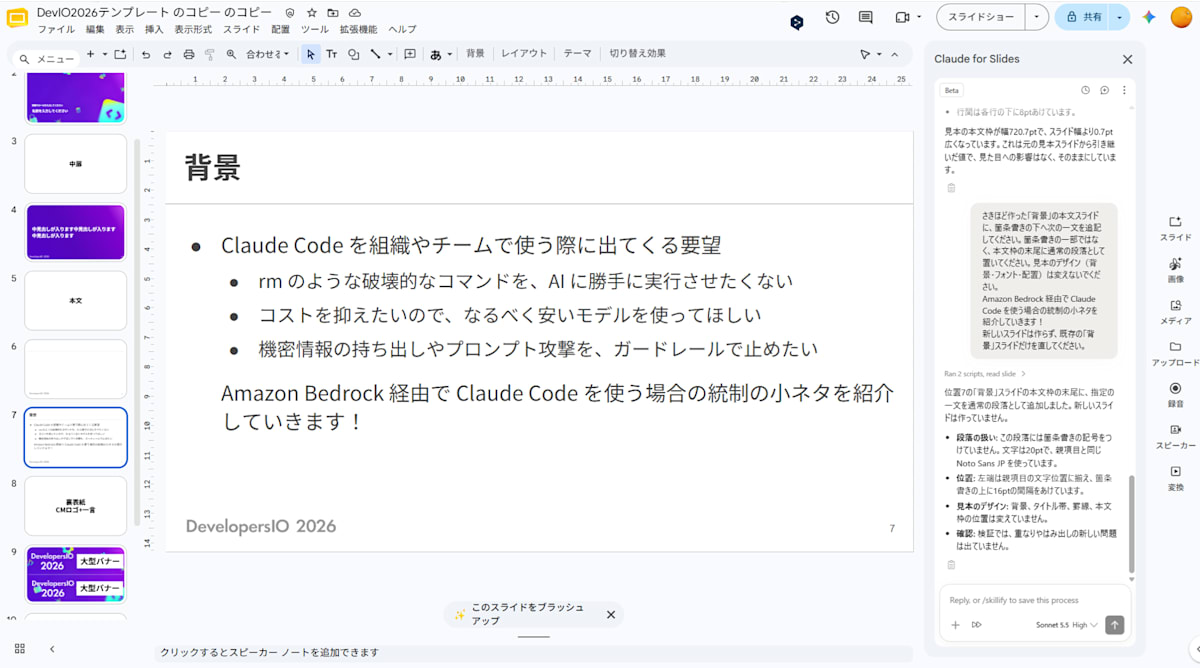Open the slideshow options dropdown arrow
This screenshot has width=1200, height=668.
tap(1036, 17)
